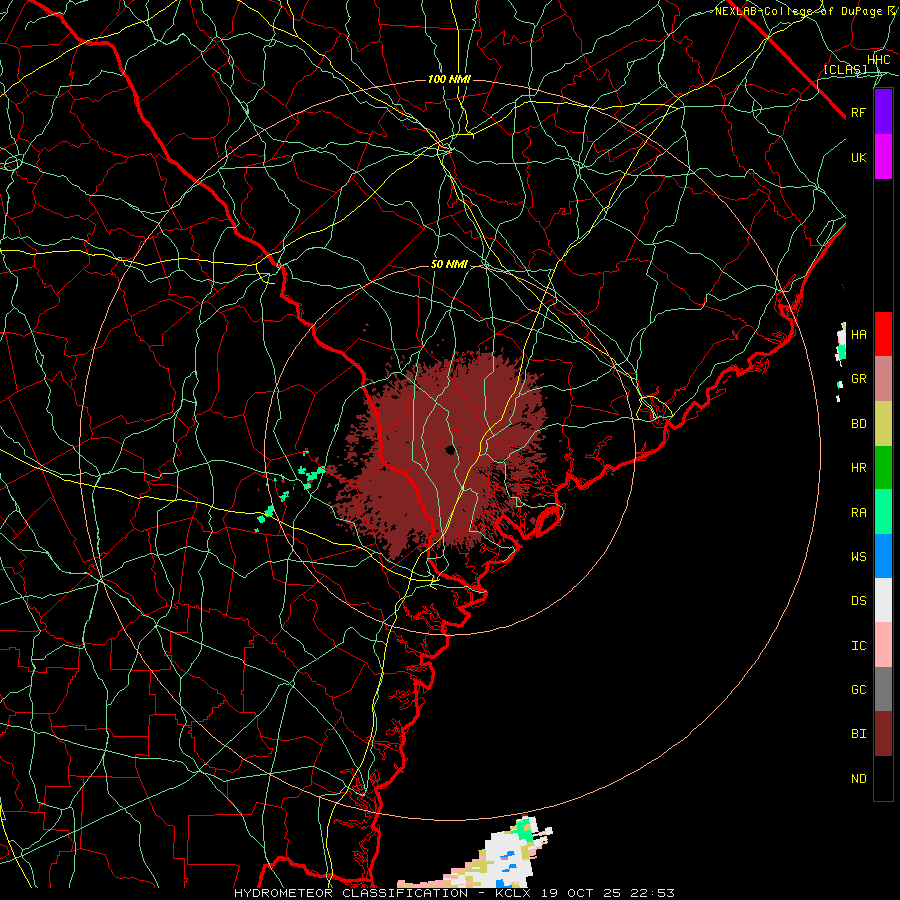This screenshot has width=900, height=900.
Task: Click the "GR" legend label
Action: pos(858,379)
